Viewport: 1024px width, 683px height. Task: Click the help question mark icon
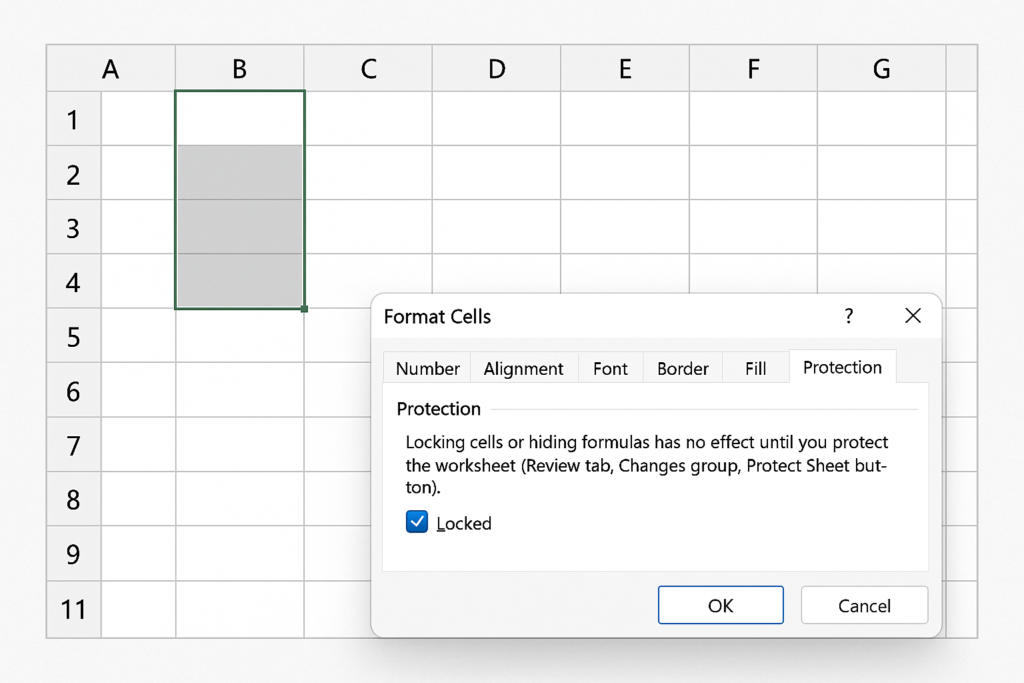coord(849,316)
